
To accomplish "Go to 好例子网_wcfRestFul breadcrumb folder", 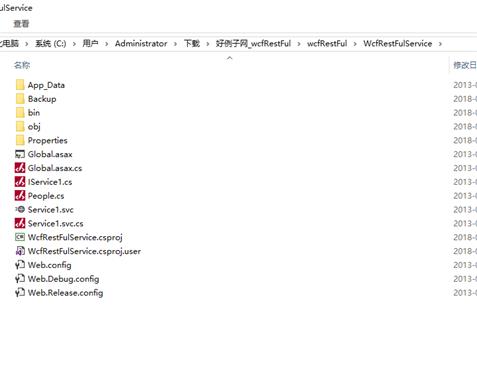I will pos(253,43).
